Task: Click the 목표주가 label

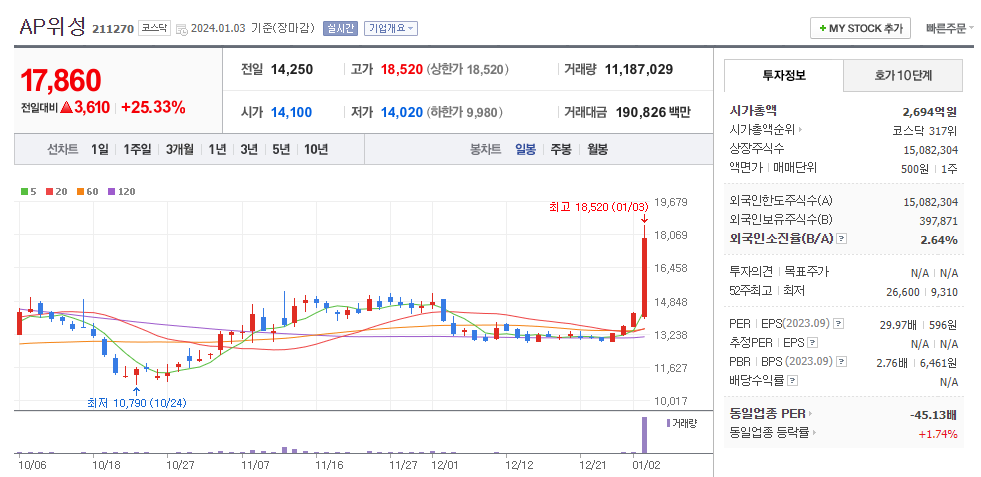Action: click(806, 272)
